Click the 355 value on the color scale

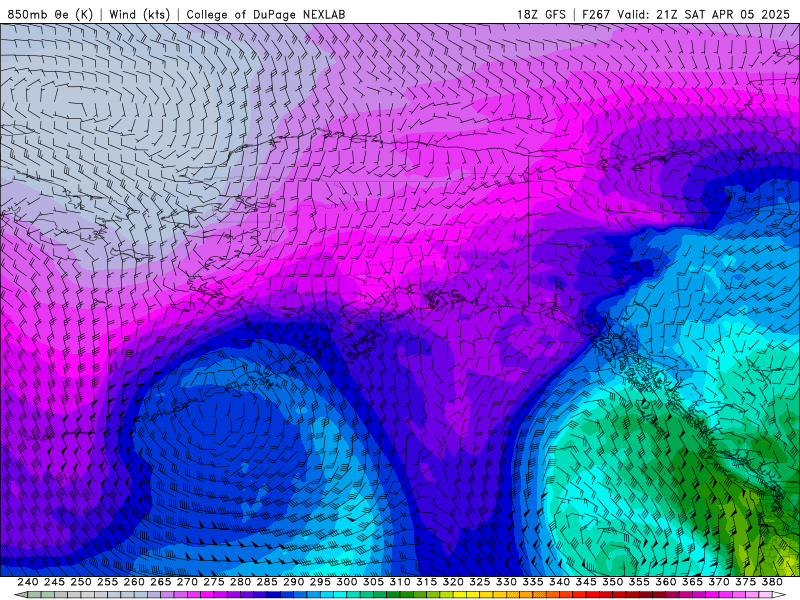[x=639, y=582]
